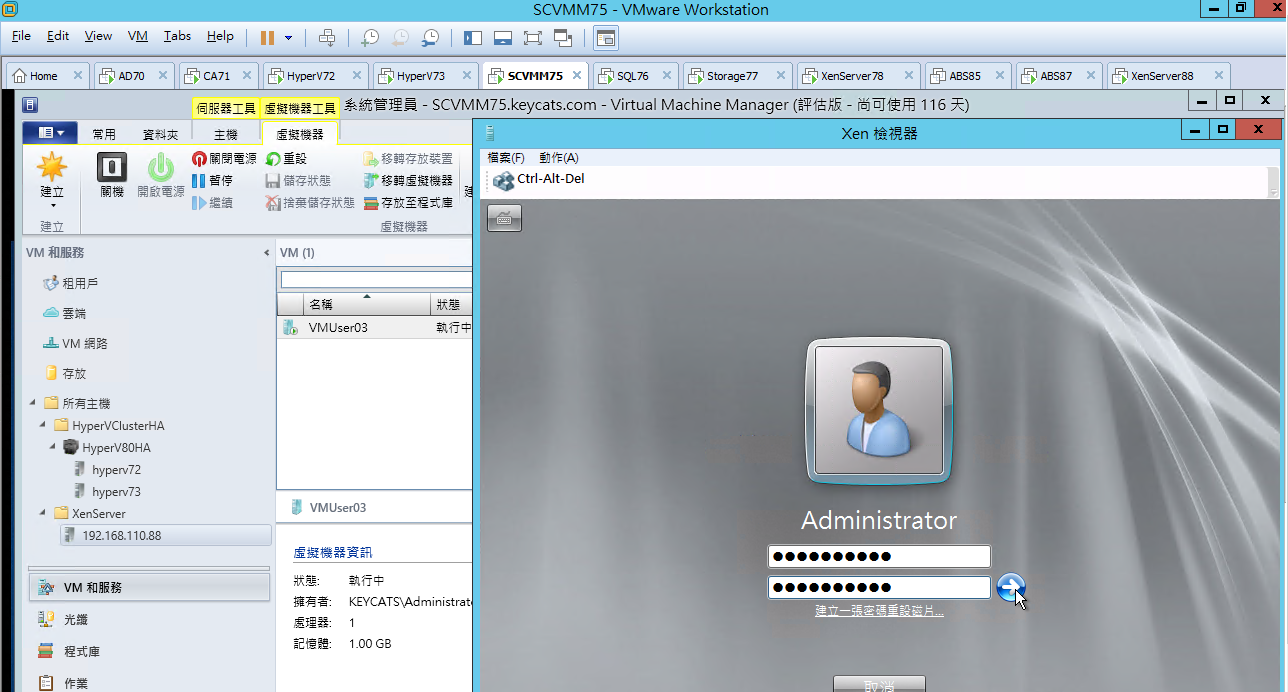Switch to the HyperV72 VMware tab
1288x692 pixels.
(x=316, y=76)
